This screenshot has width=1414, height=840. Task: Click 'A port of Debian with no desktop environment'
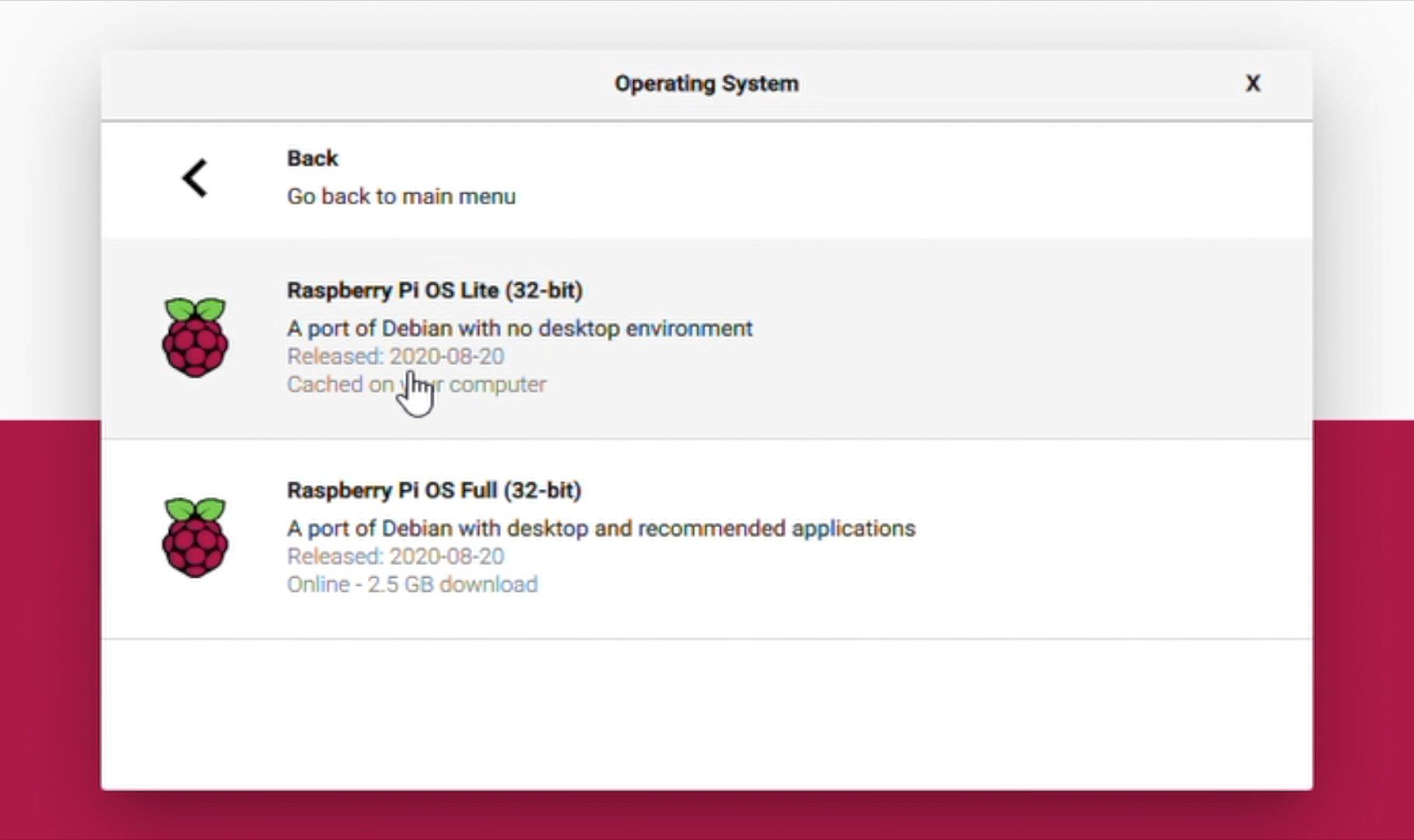pos(520,328)
